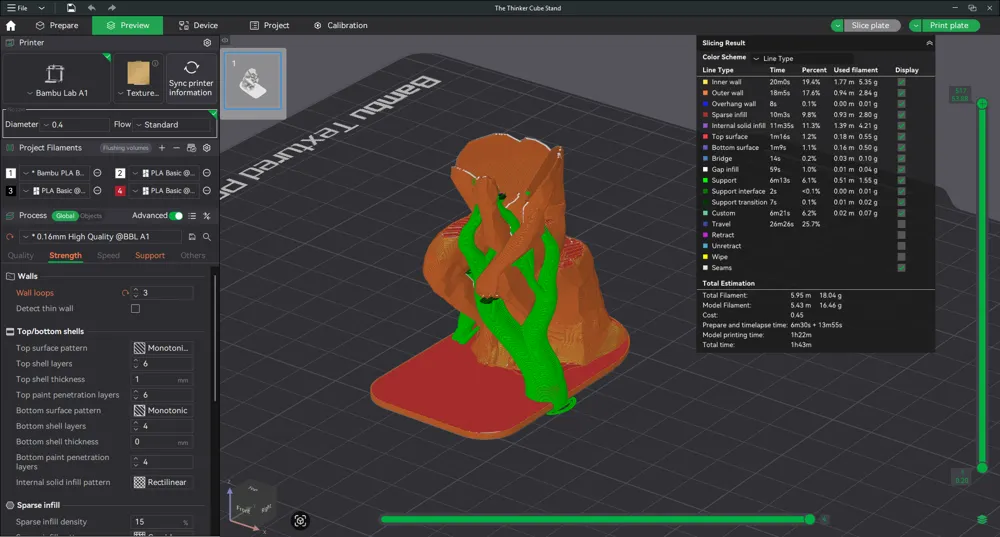Open the Calibration tab
The image size is (1000, 537).
(341, 26)
